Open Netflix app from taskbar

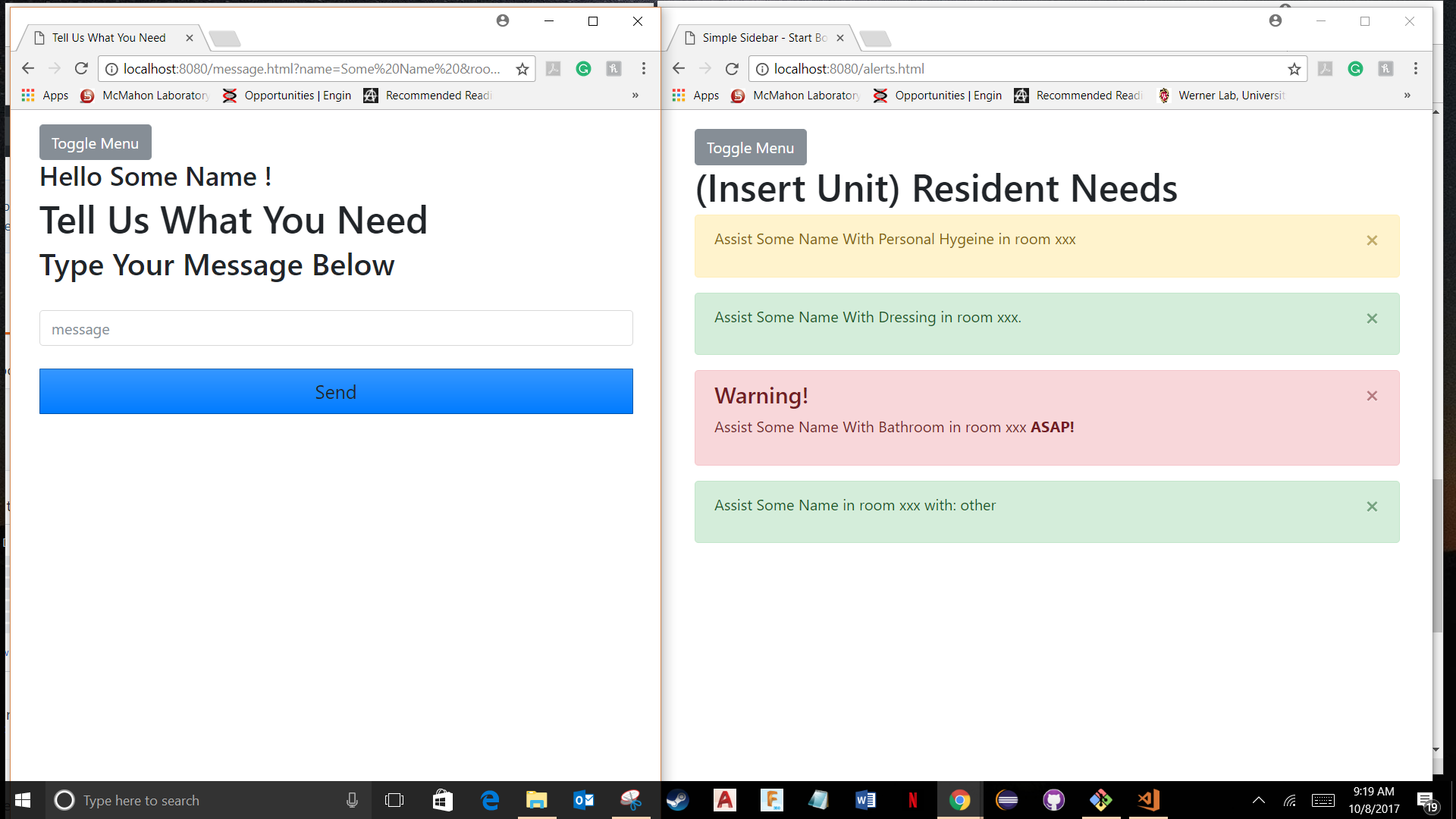tap(912, 800)
